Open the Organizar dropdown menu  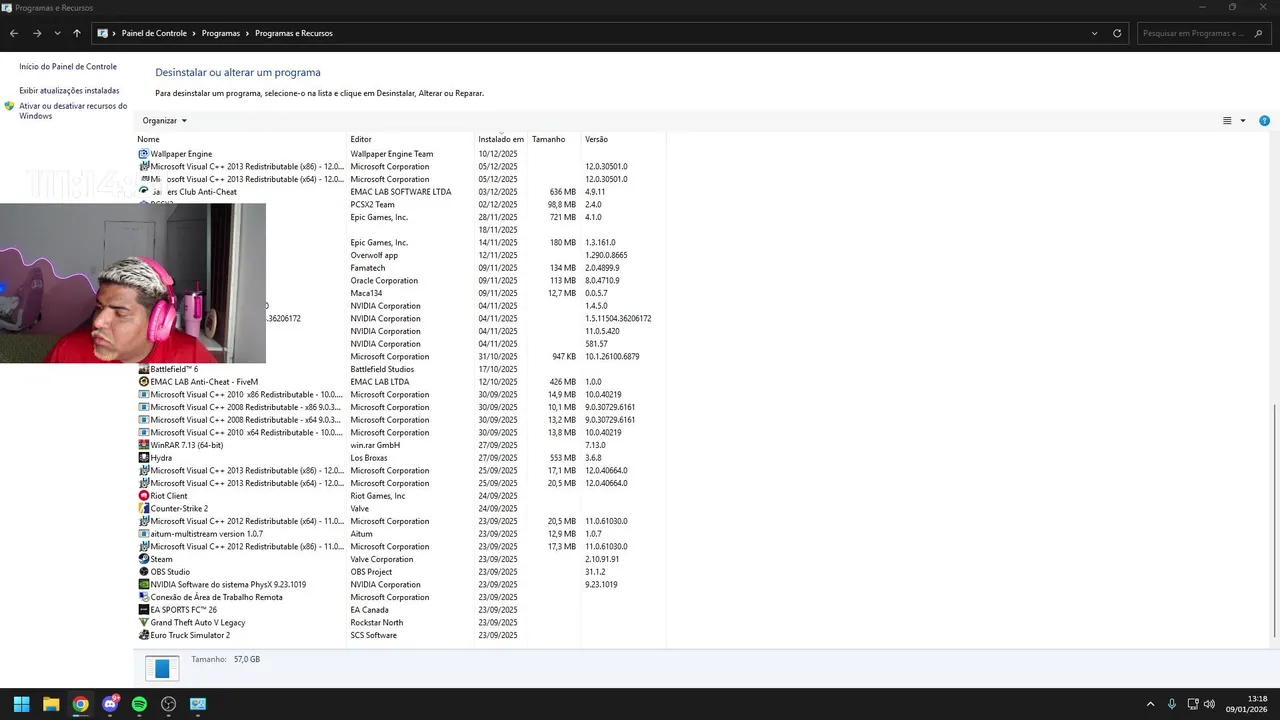165,121
